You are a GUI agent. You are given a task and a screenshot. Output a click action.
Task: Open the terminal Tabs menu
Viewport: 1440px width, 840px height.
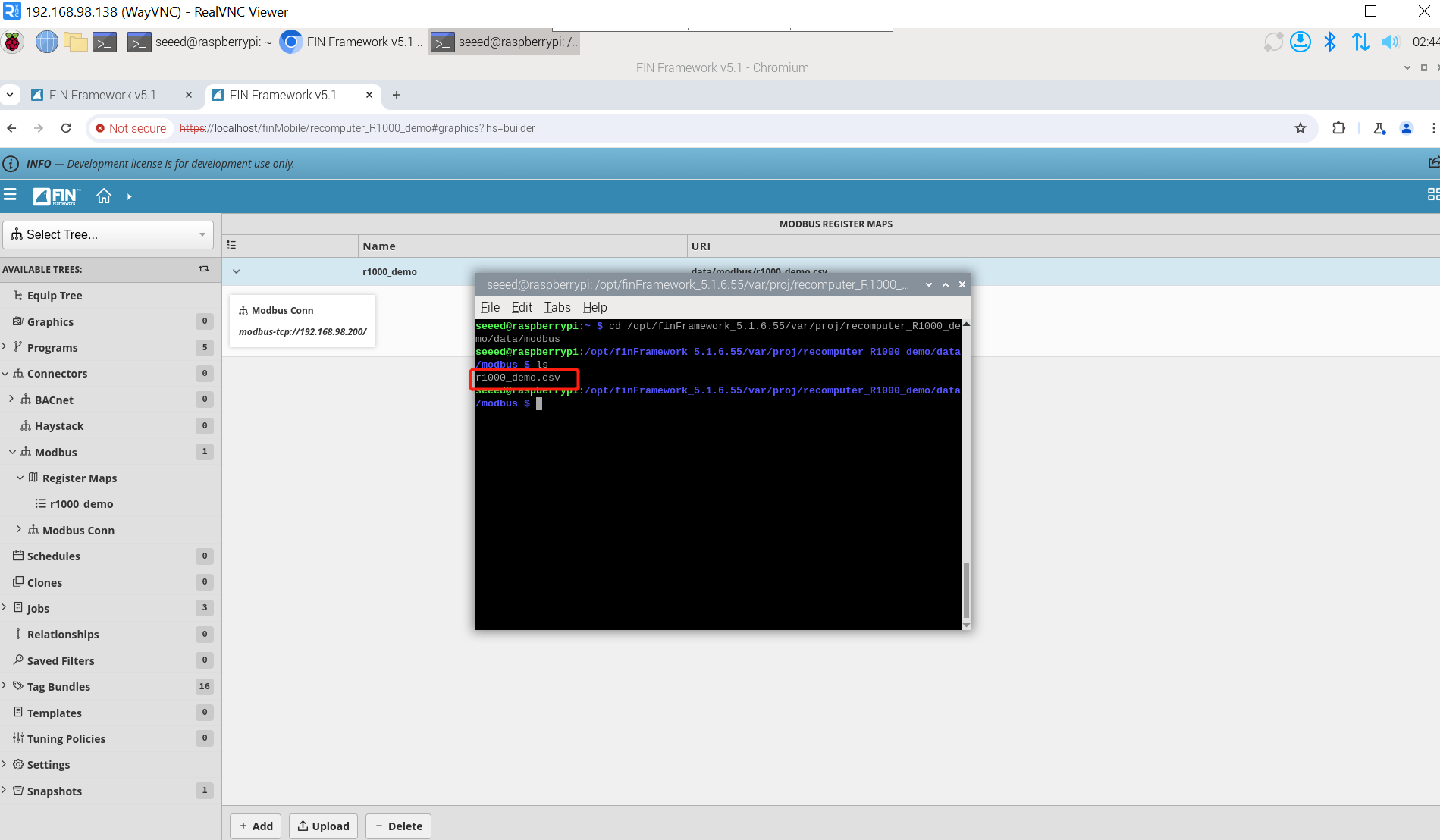click(x=557, y=307)
